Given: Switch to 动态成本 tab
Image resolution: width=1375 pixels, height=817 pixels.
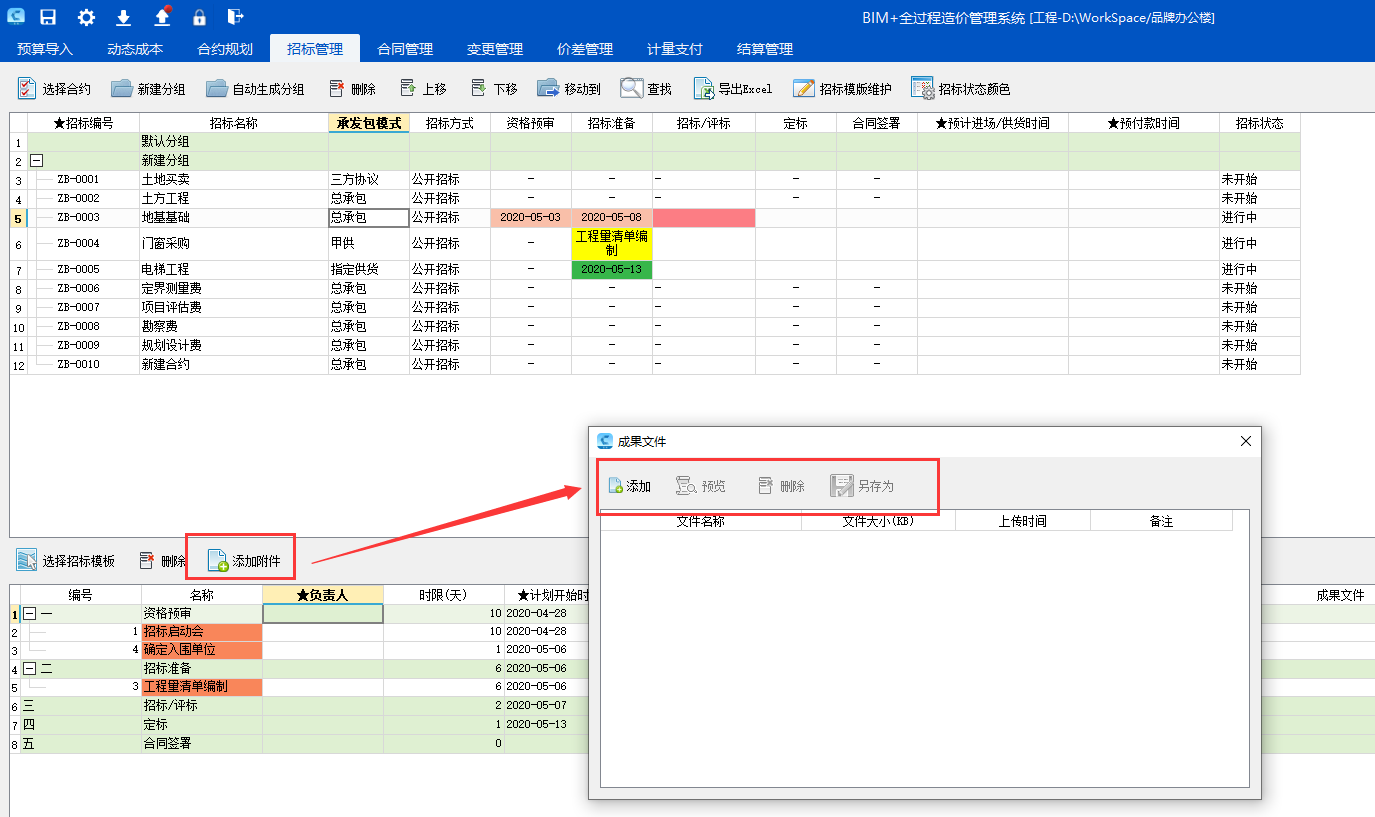Looking at the screenshot, I should (x=135, y=49).
